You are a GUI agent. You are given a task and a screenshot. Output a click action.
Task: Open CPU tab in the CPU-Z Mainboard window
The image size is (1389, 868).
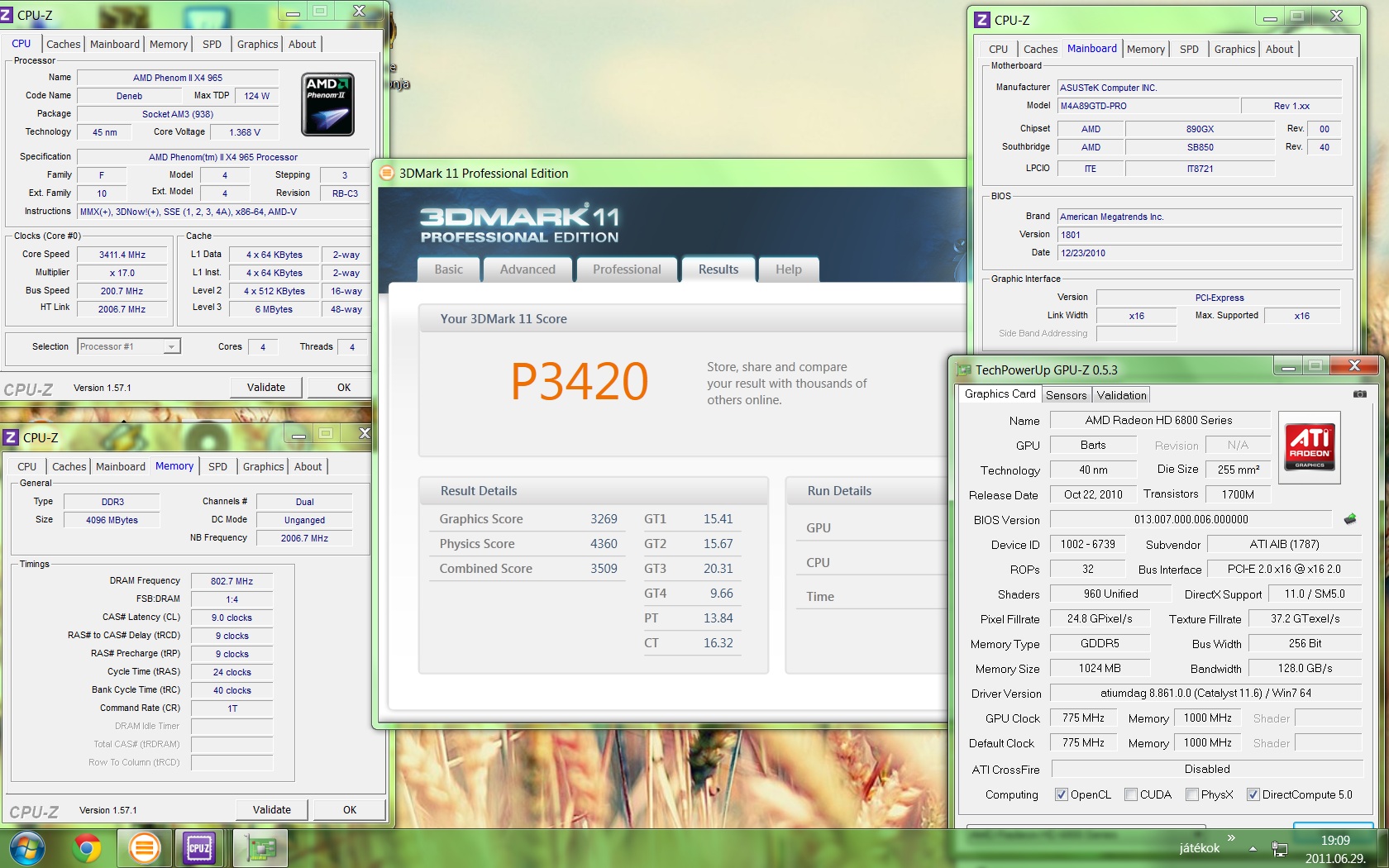[x=998, y=50]
